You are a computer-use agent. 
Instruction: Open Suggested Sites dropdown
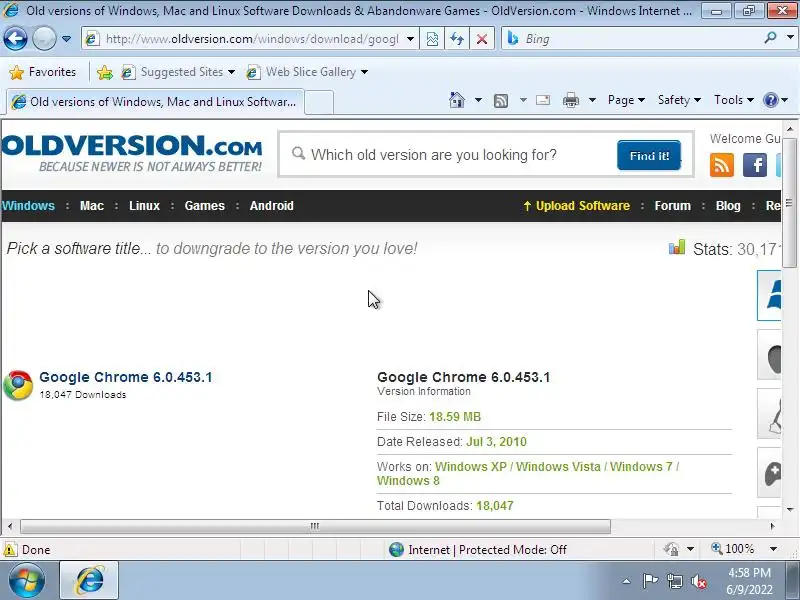(x=178, y=72)
